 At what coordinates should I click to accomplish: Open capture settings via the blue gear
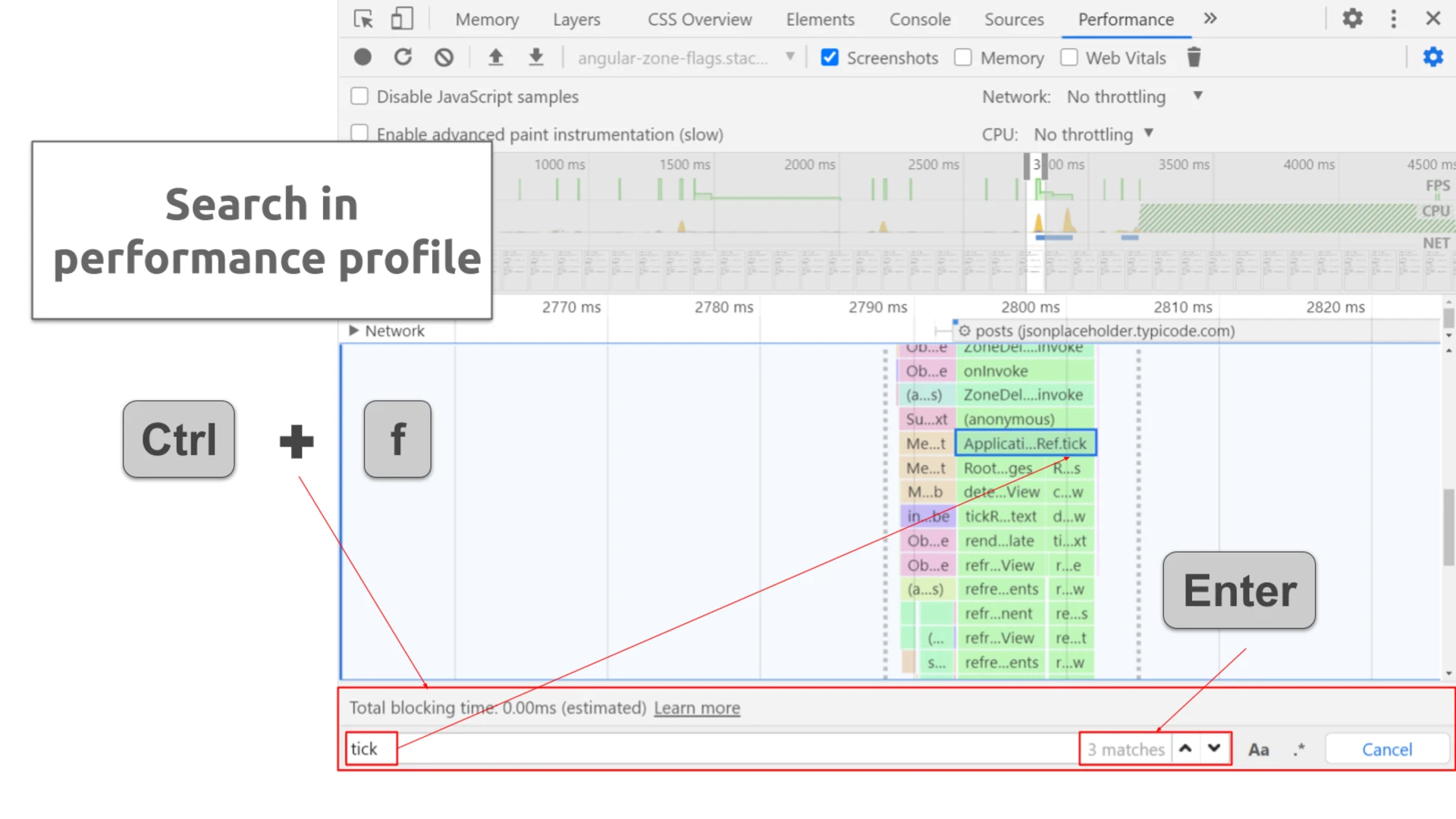(1433, 57)
